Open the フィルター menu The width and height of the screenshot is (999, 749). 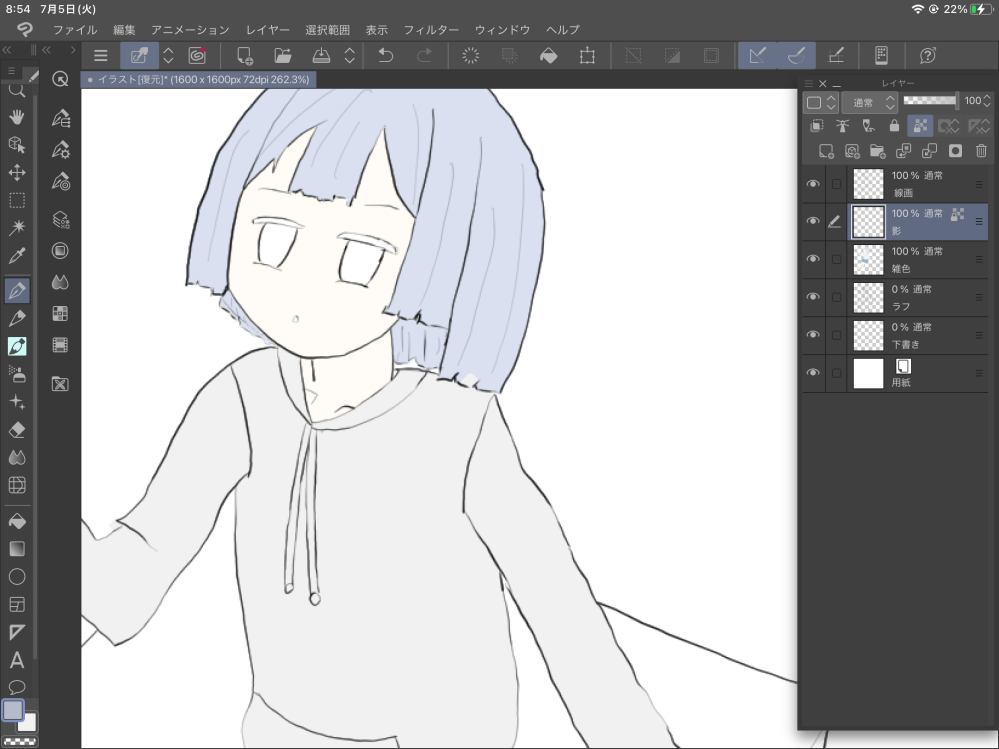click(431, 30)
